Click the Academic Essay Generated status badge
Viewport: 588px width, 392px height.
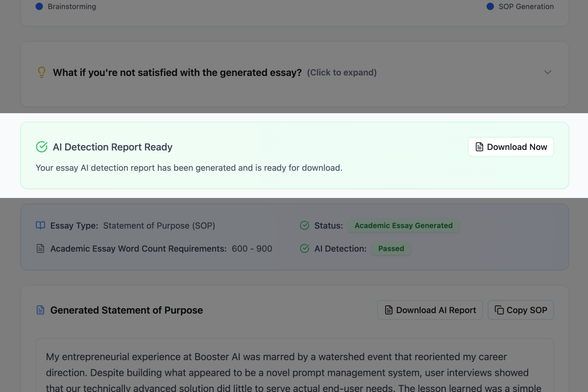[404, 225]
